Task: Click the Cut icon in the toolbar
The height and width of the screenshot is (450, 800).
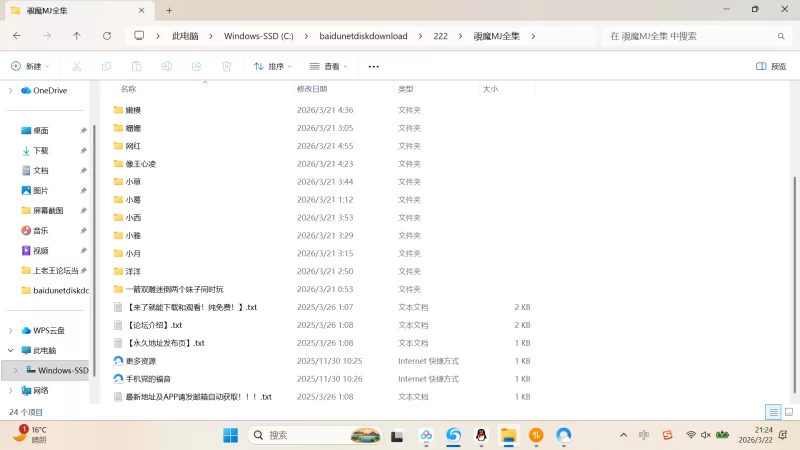Action: 75,66
